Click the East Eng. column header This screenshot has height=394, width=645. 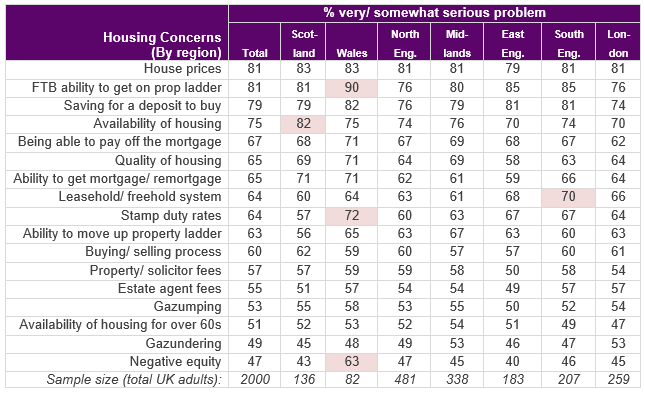513,43
